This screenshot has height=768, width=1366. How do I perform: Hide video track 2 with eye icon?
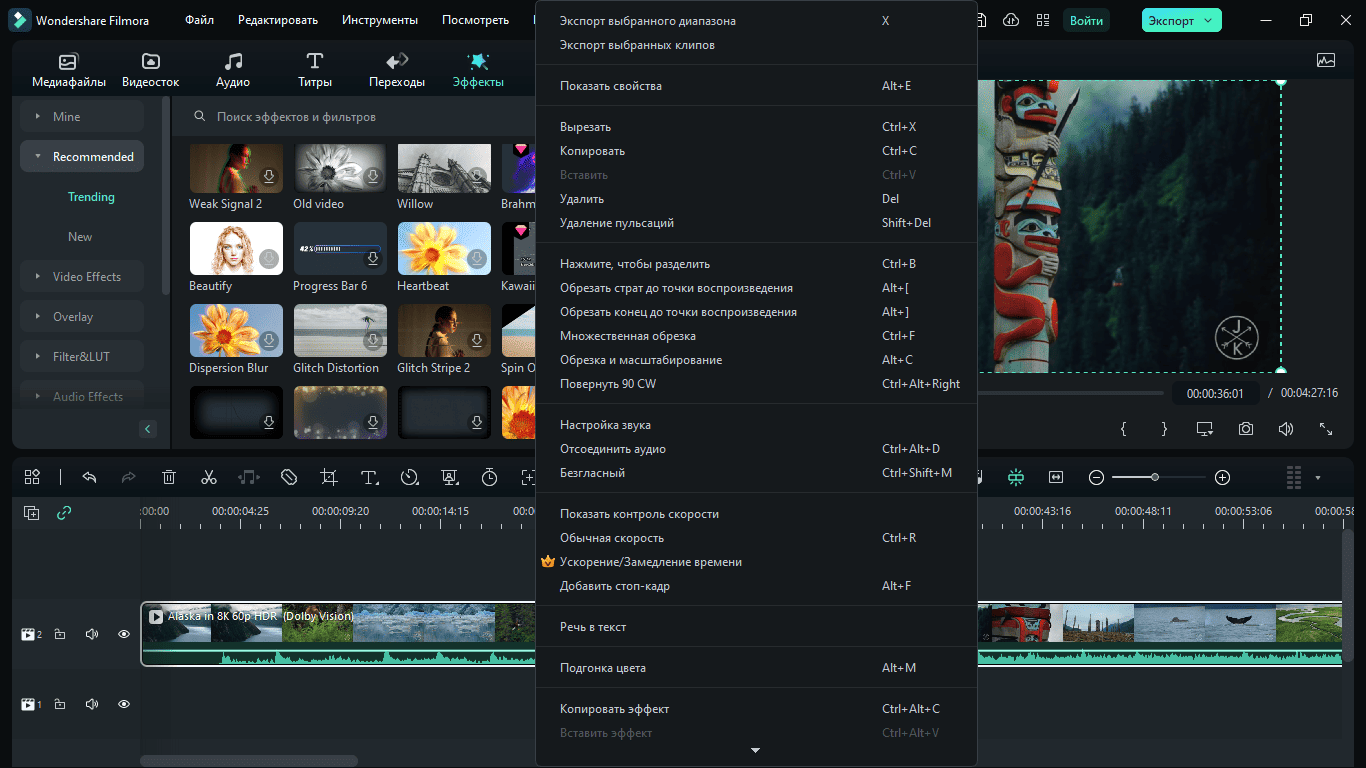(x=124, y=634)
